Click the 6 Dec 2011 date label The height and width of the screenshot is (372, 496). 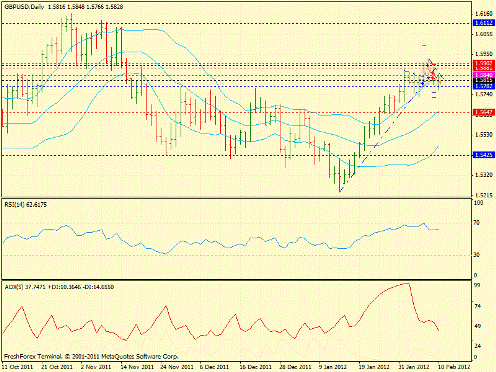point(215,367)
